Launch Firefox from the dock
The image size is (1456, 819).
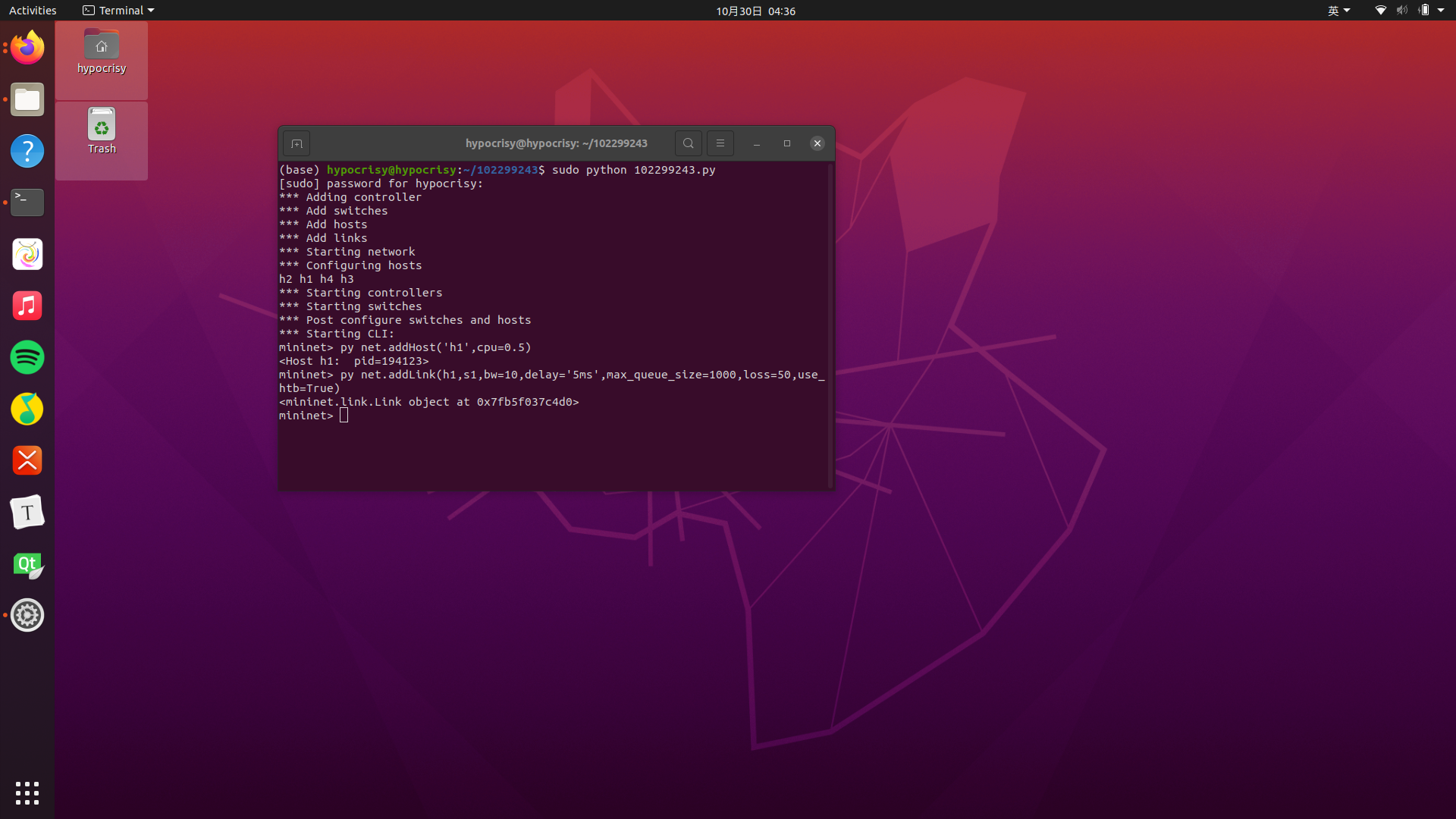click(27, 48)
